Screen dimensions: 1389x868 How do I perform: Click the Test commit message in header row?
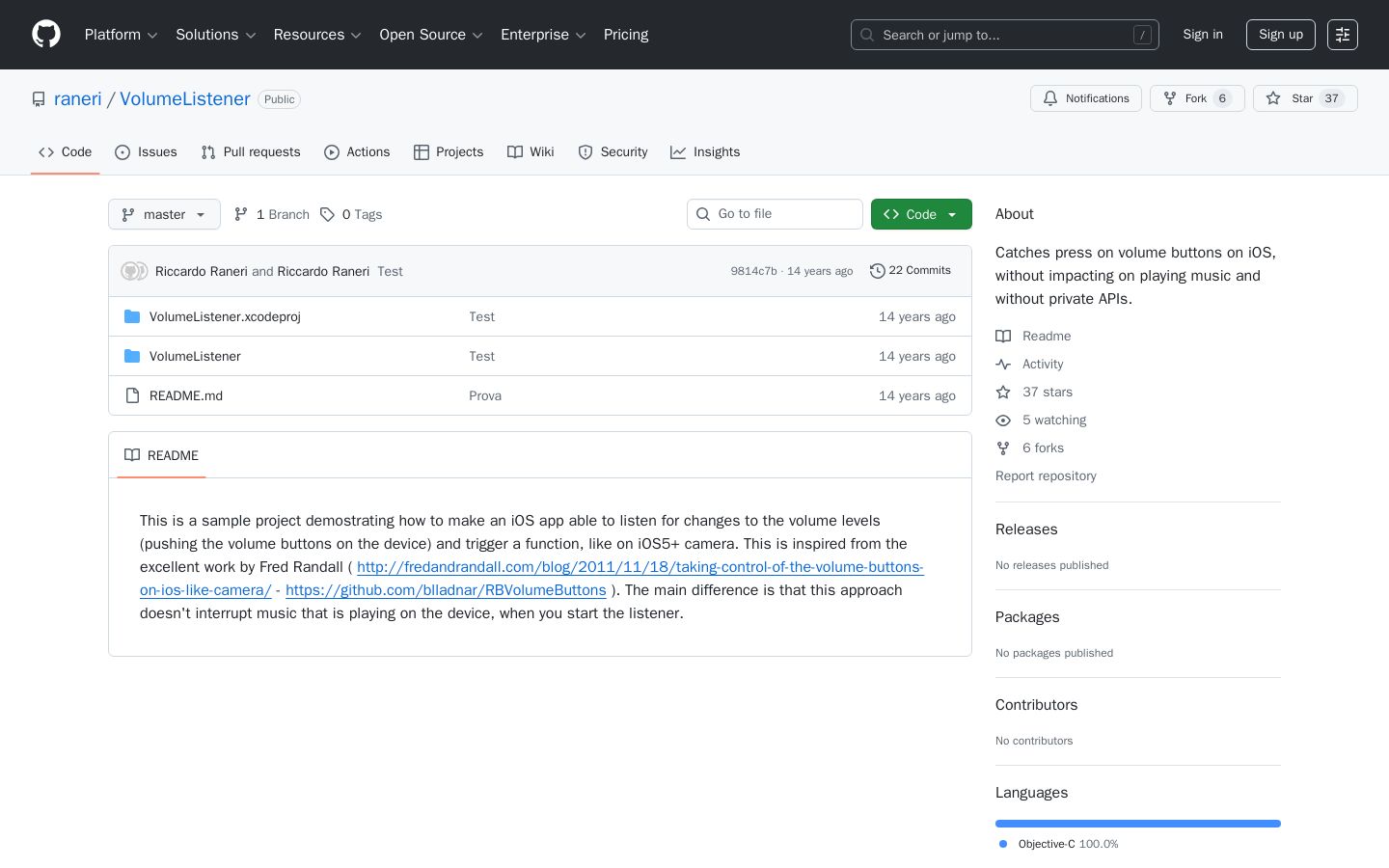tap(390, 271)
